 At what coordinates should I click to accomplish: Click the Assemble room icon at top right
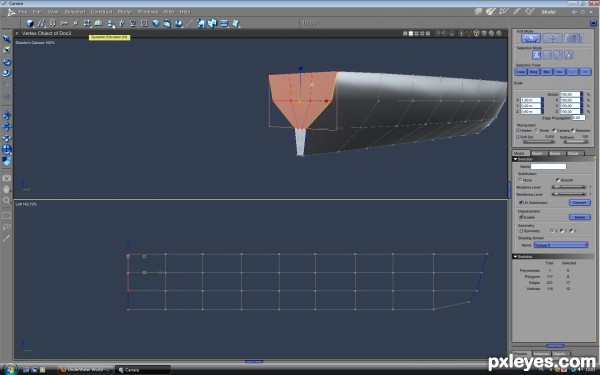tap(478, 12)
